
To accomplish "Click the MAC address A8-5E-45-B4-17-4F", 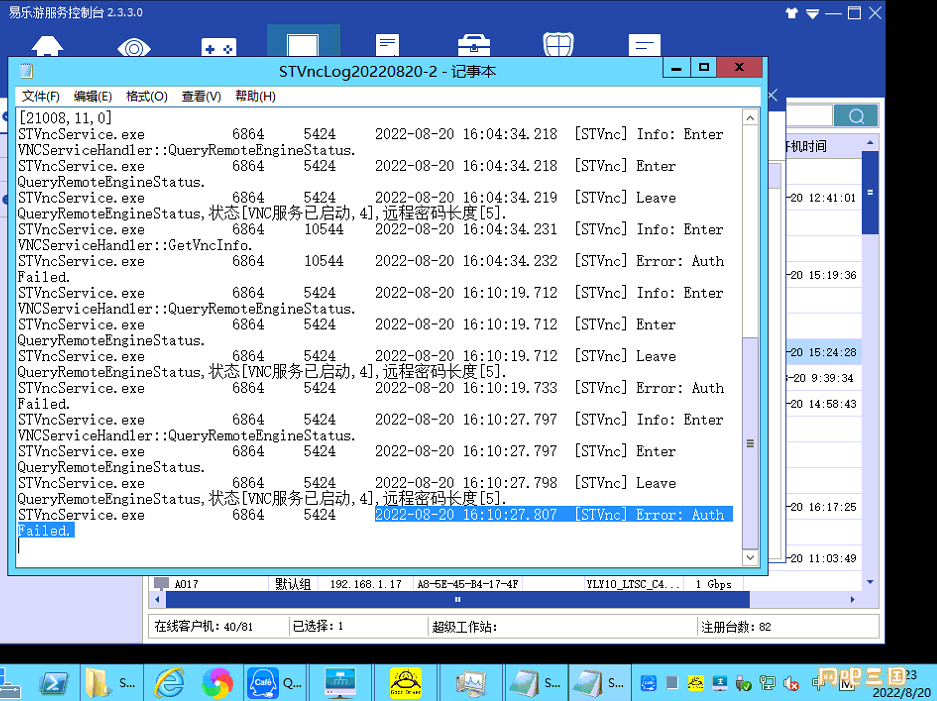I will click(x=468, y=584).
